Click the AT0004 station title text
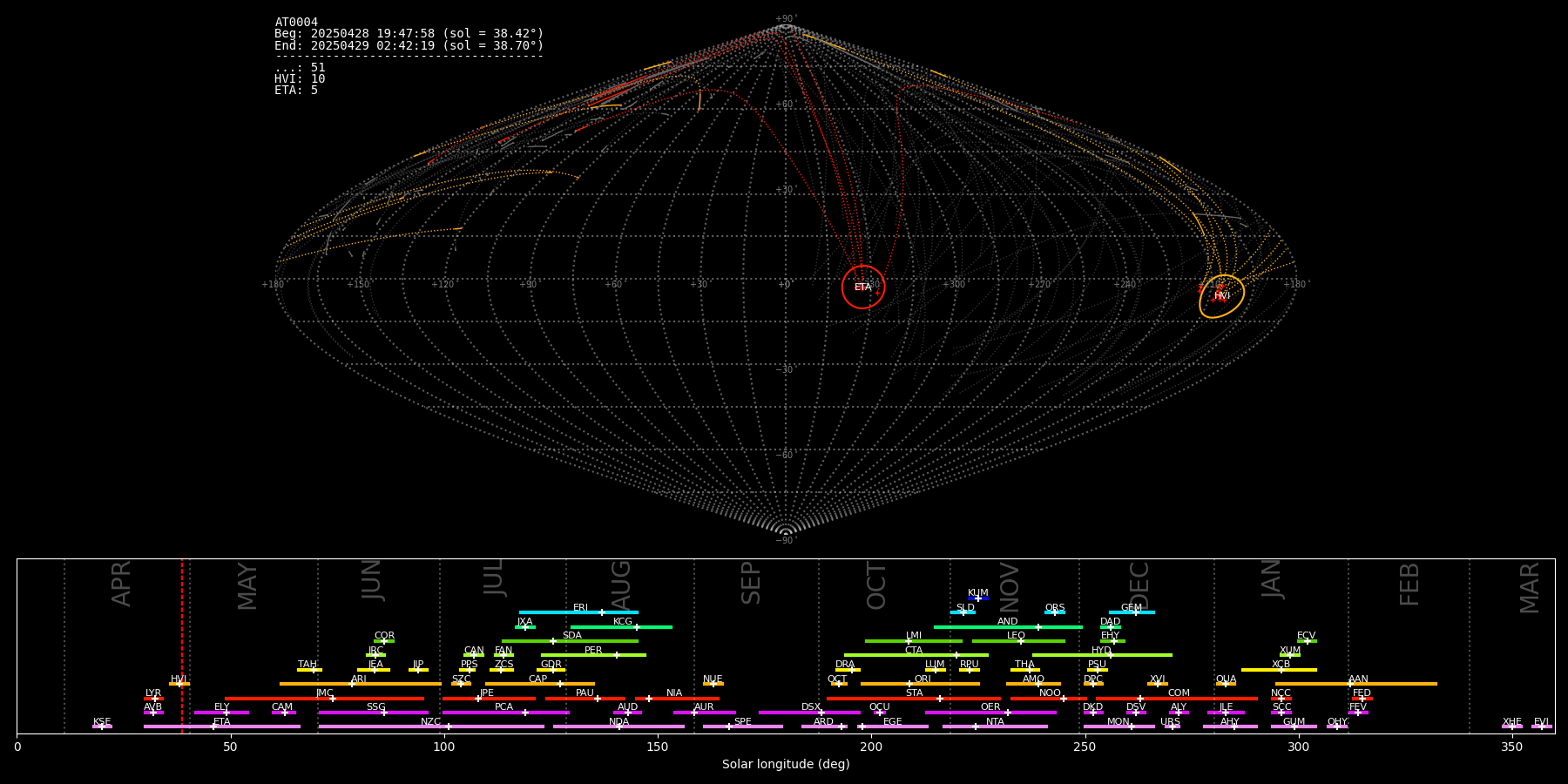 coord(296,23)
